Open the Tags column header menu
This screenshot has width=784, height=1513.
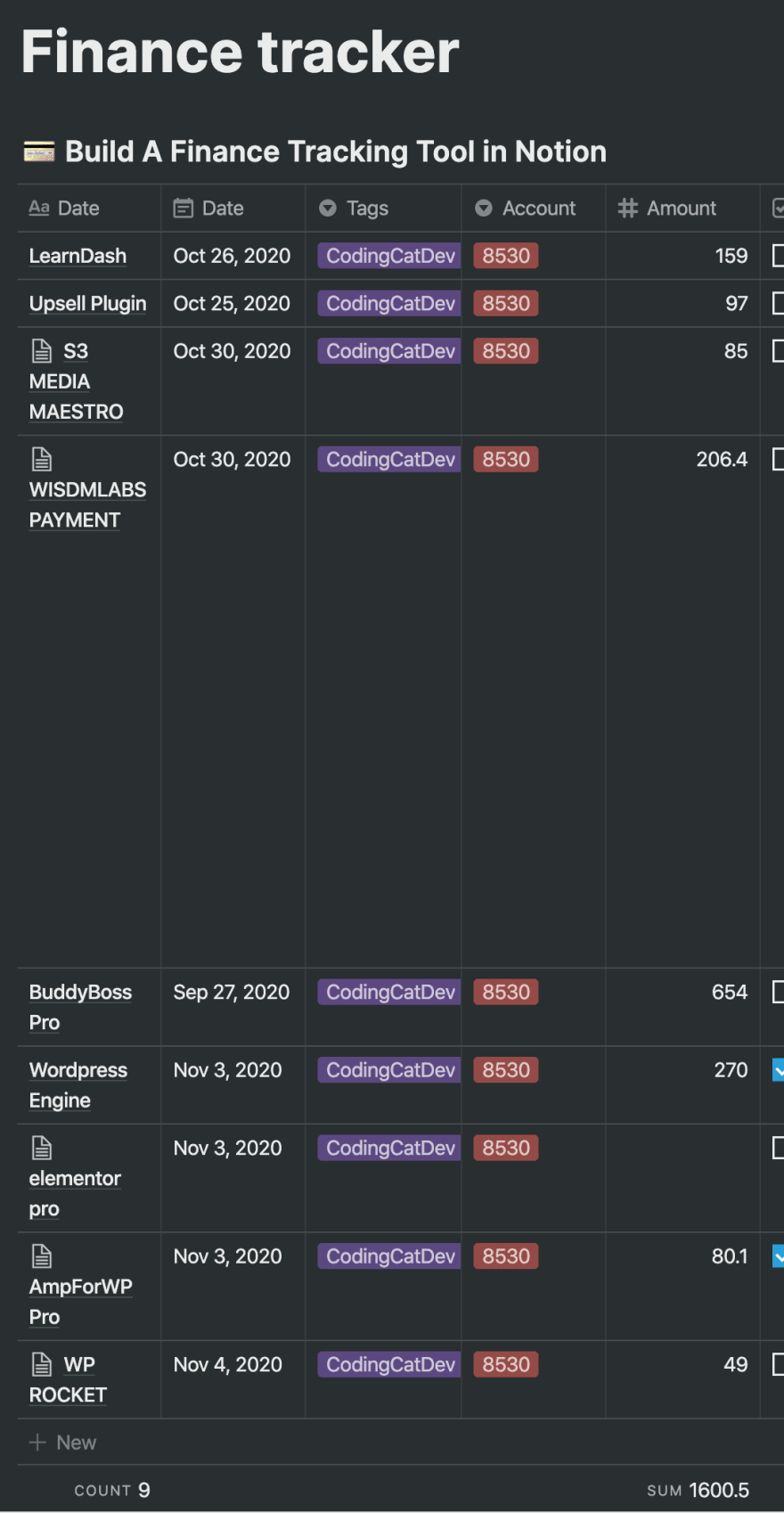tap(383, 209)
